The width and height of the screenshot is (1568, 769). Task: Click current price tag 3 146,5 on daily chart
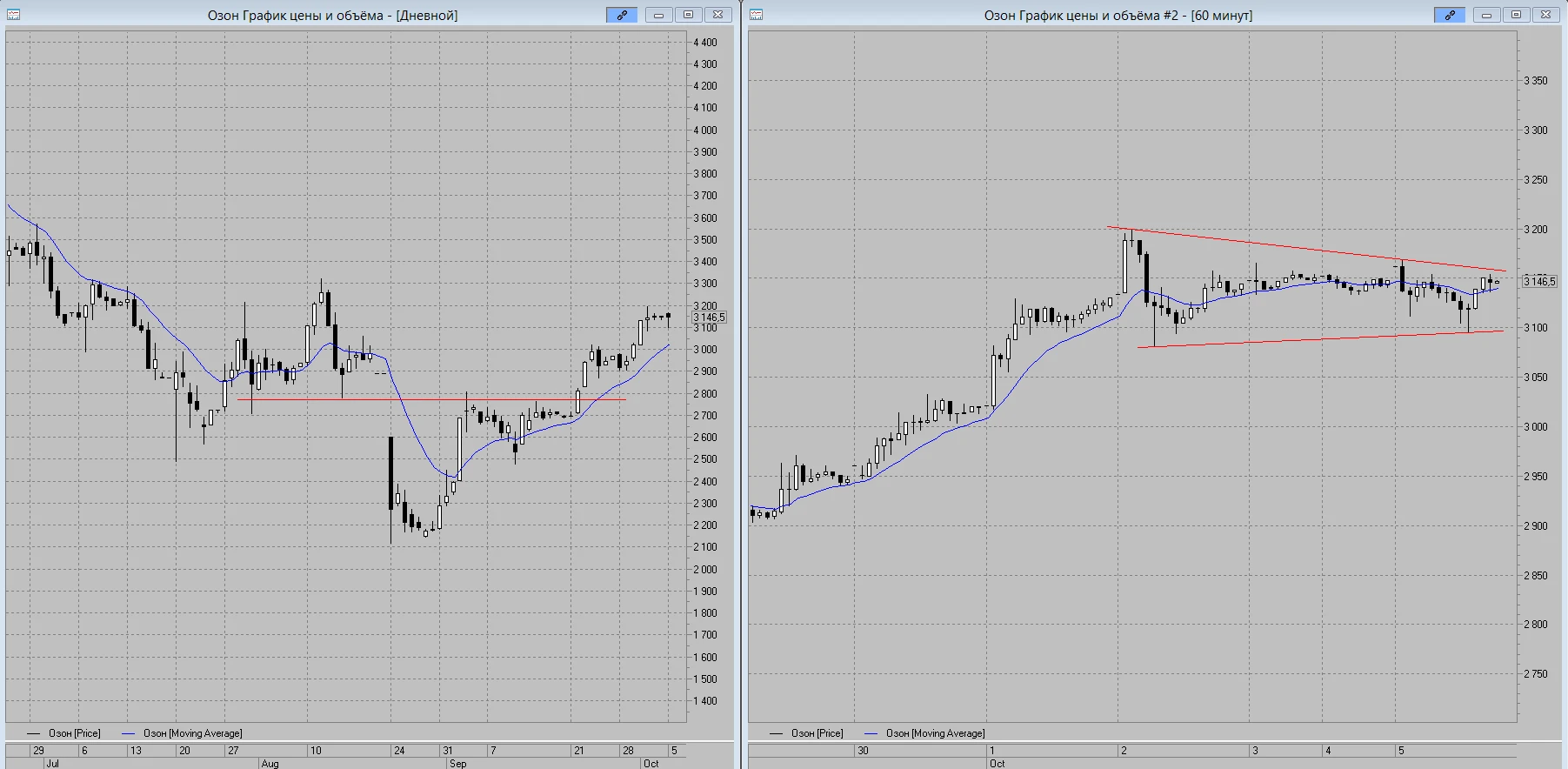point(709,318)
